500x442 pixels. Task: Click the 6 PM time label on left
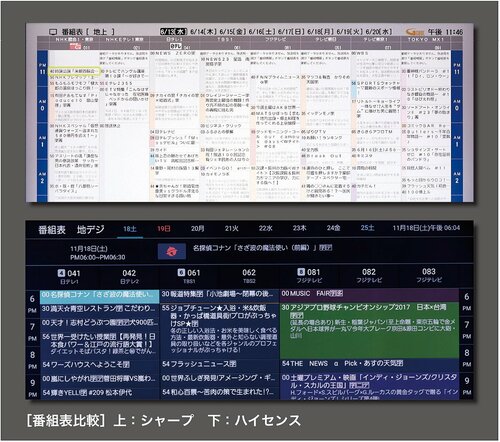32,303
